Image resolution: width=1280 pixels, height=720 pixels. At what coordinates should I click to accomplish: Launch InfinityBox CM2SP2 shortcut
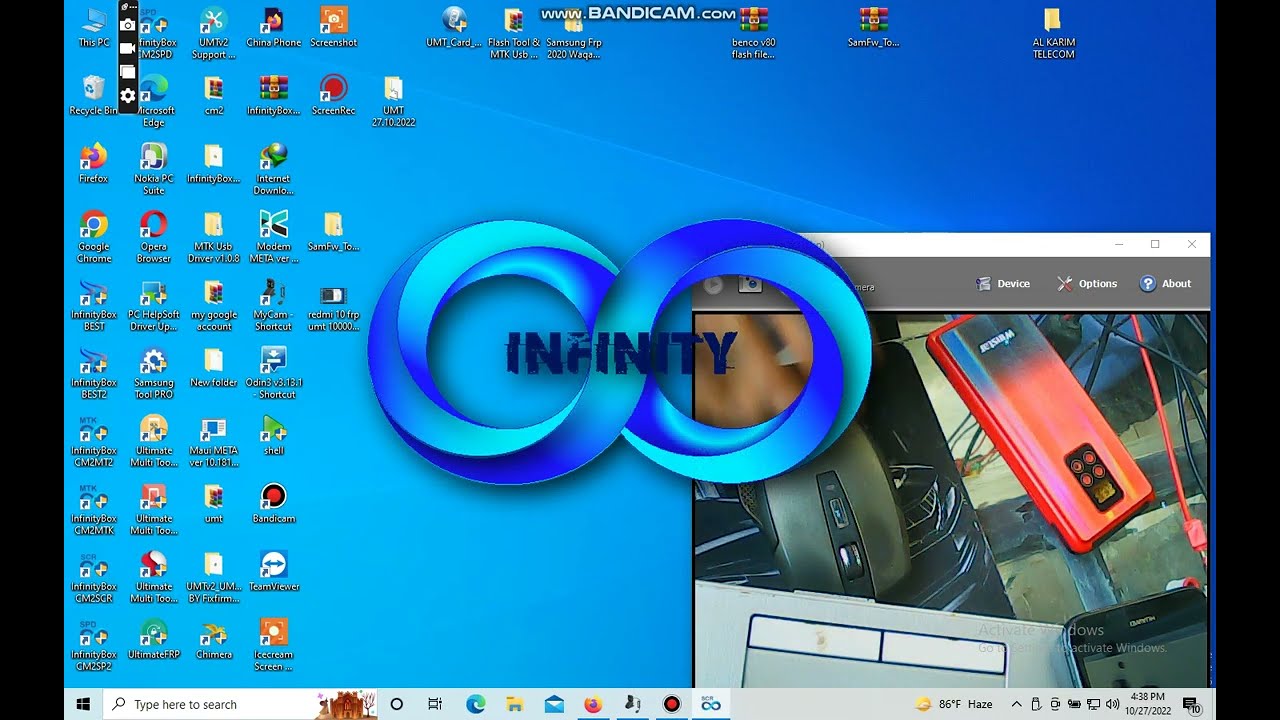pyautogui.click(x=94, y=646)
